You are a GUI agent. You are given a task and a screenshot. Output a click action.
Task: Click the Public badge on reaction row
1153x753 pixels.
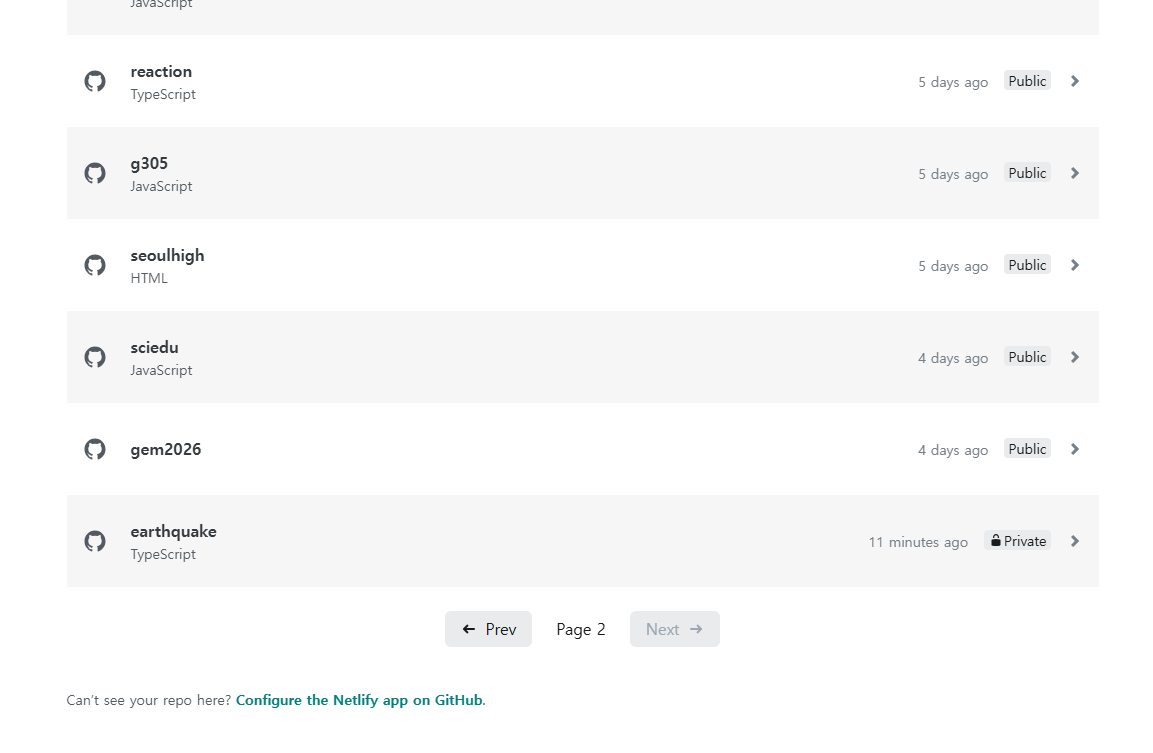point(1027,81)
